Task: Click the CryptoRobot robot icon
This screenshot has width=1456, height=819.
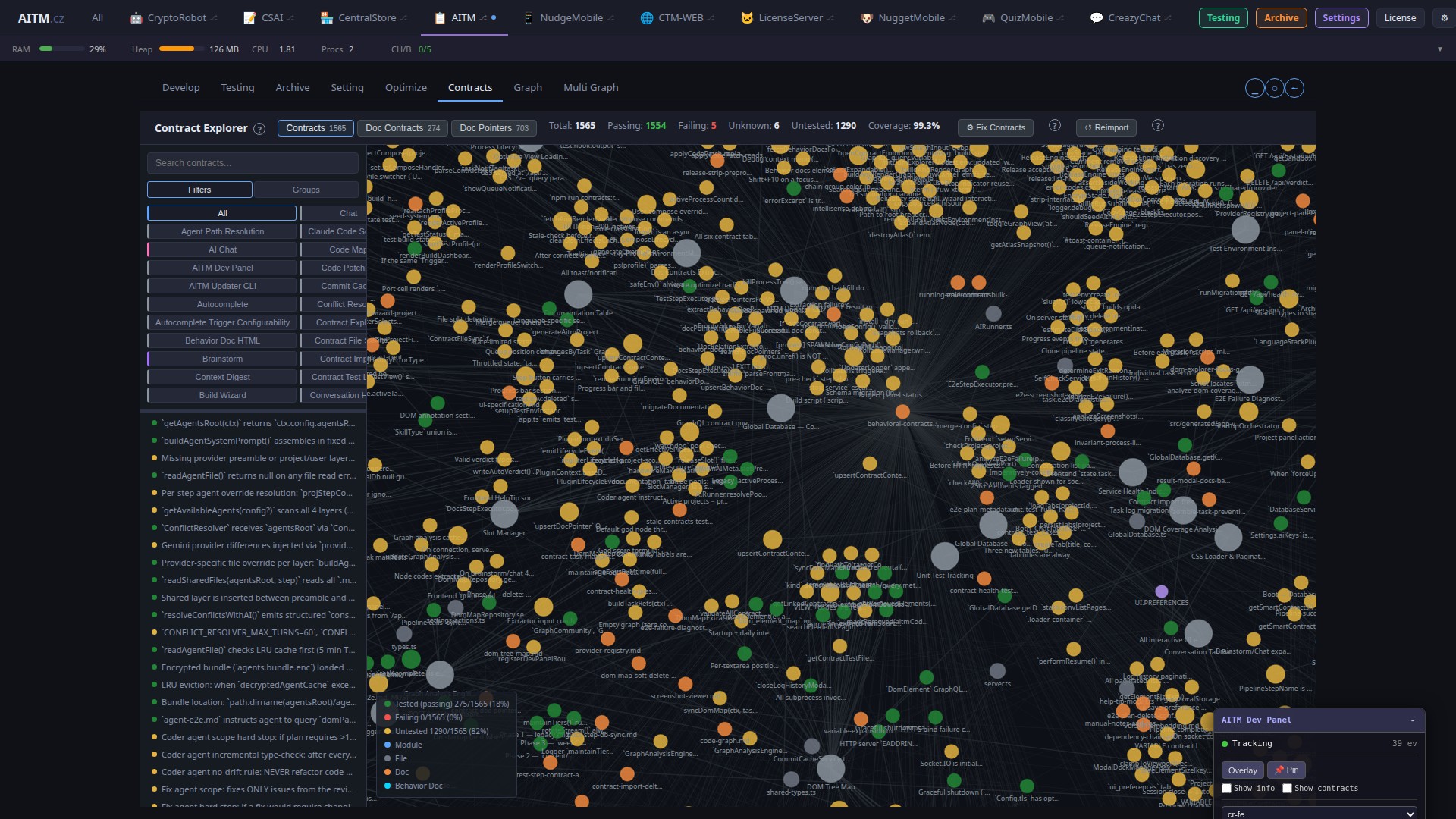Action: [136, 17]
